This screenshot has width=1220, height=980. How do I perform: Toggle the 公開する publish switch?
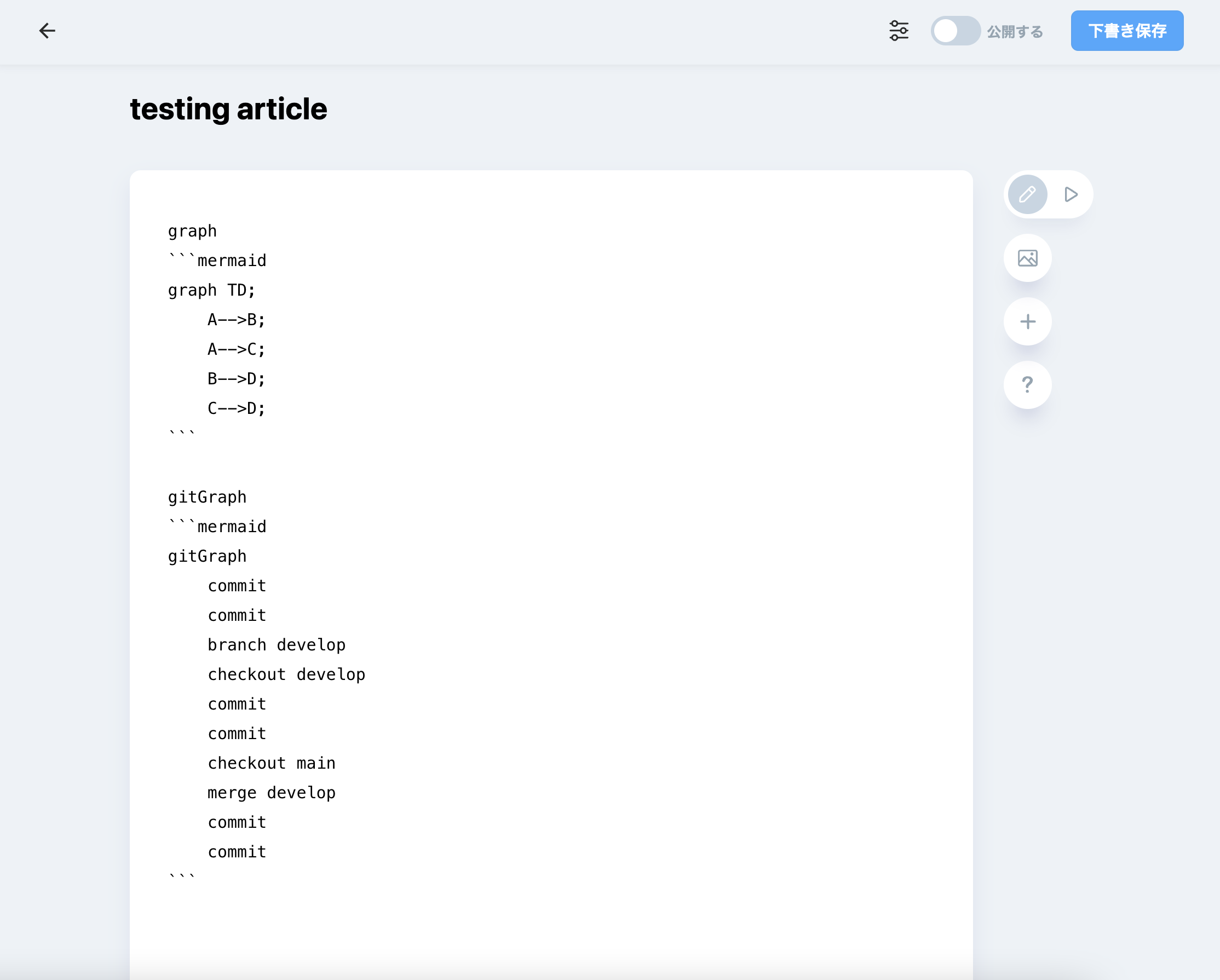tap(955, 31)
